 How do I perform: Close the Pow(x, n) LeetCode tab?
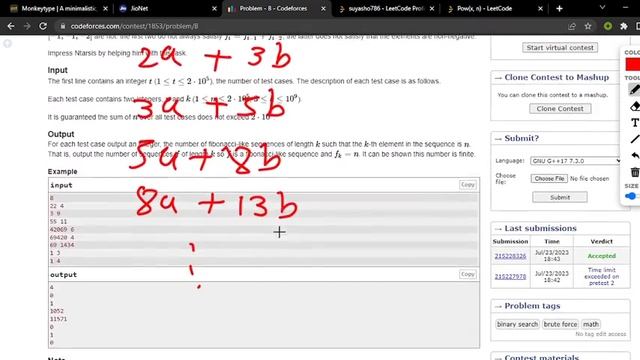point(540,8)
